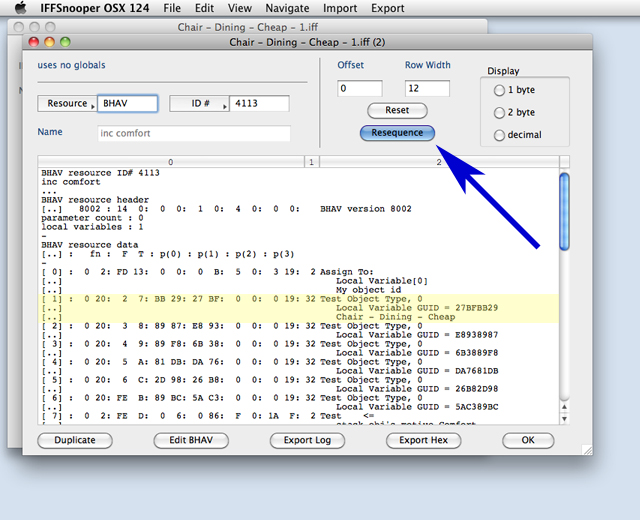The width and height of the screenshot is (640, 520).
Task: Click the vertical scrollbar of the BHAV listing
Action: (564, 300)
